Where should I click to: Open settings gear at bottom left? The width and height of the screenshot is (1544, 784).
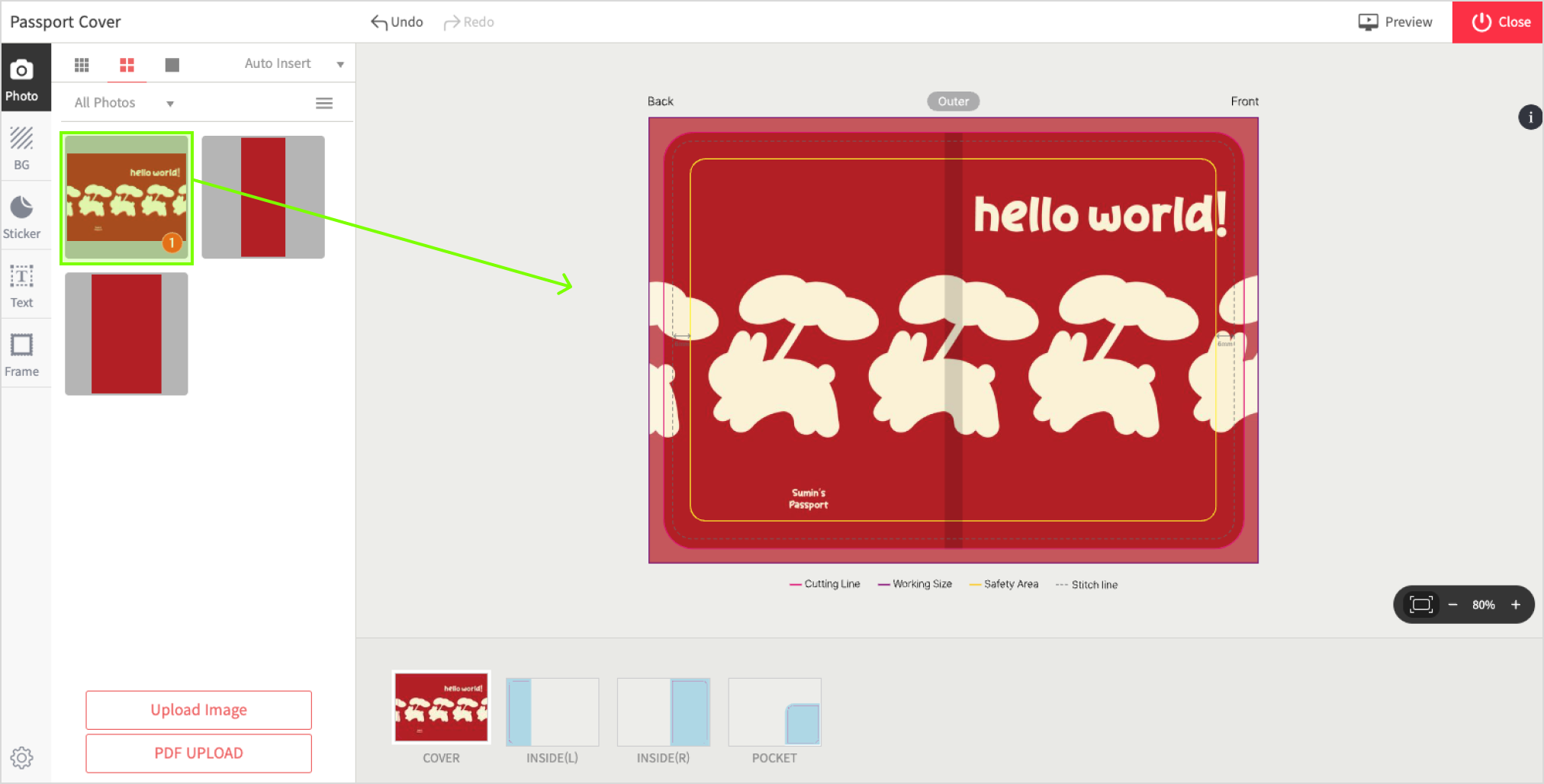pyautogui.click(x=21, y=757)
